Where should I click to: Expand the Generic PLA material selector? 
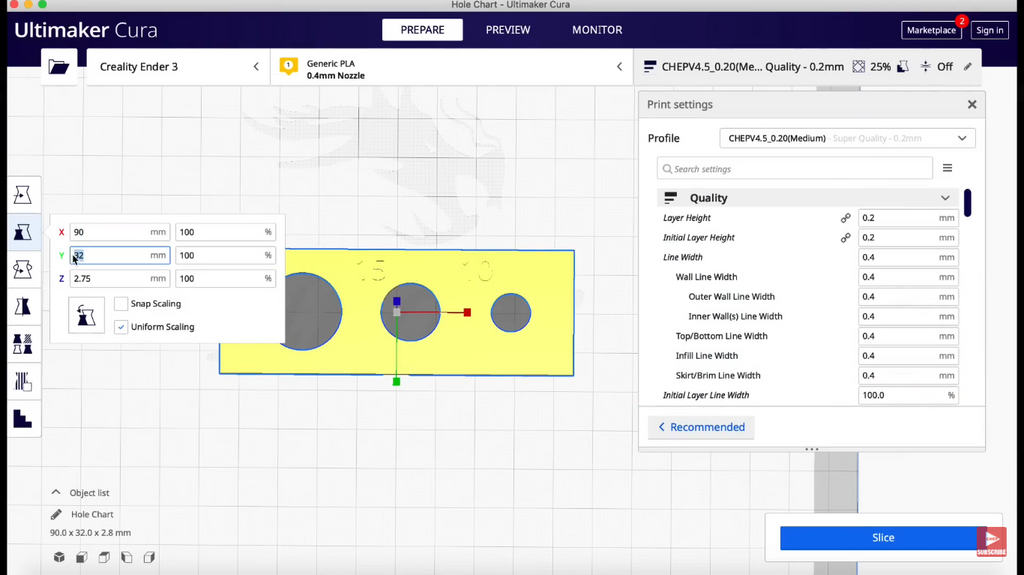click(451, 67)
